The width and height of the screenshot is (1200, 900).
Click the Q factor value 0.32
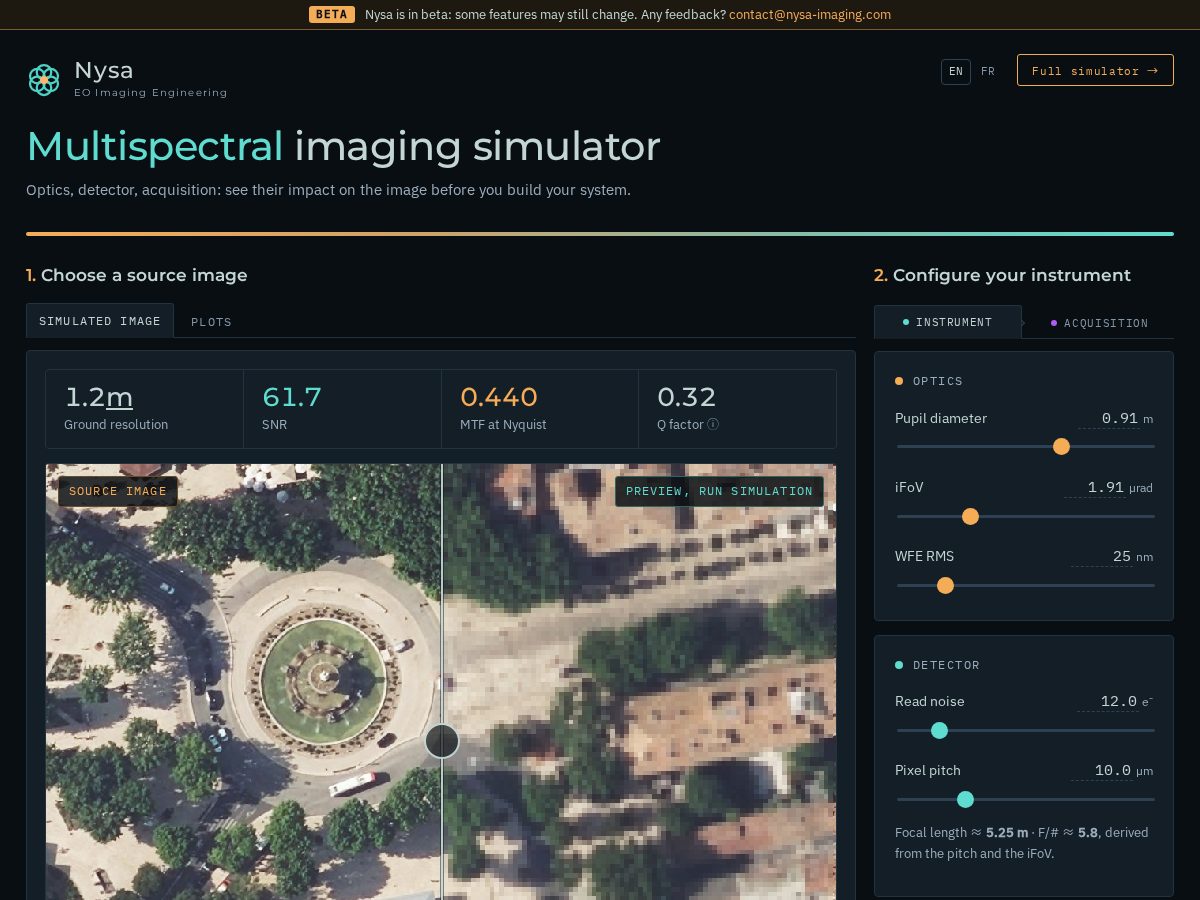(x=686, y=397)
